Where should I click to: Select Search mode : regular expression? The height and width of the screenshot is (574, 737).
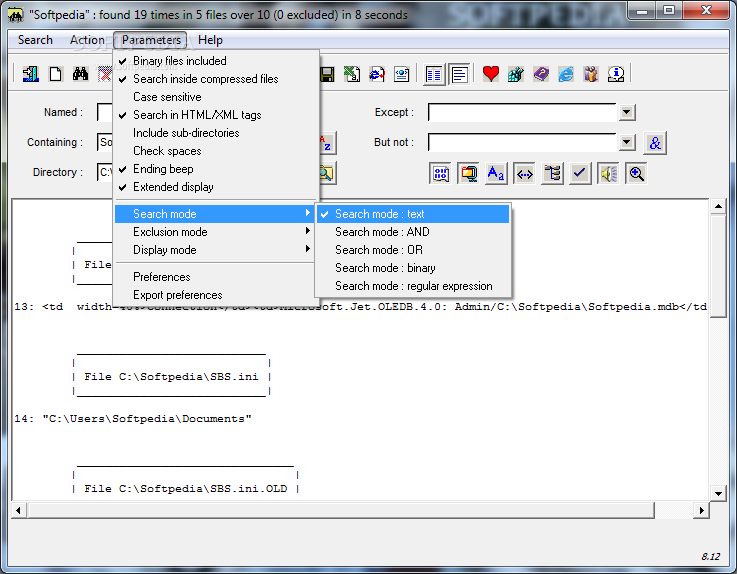413,286
